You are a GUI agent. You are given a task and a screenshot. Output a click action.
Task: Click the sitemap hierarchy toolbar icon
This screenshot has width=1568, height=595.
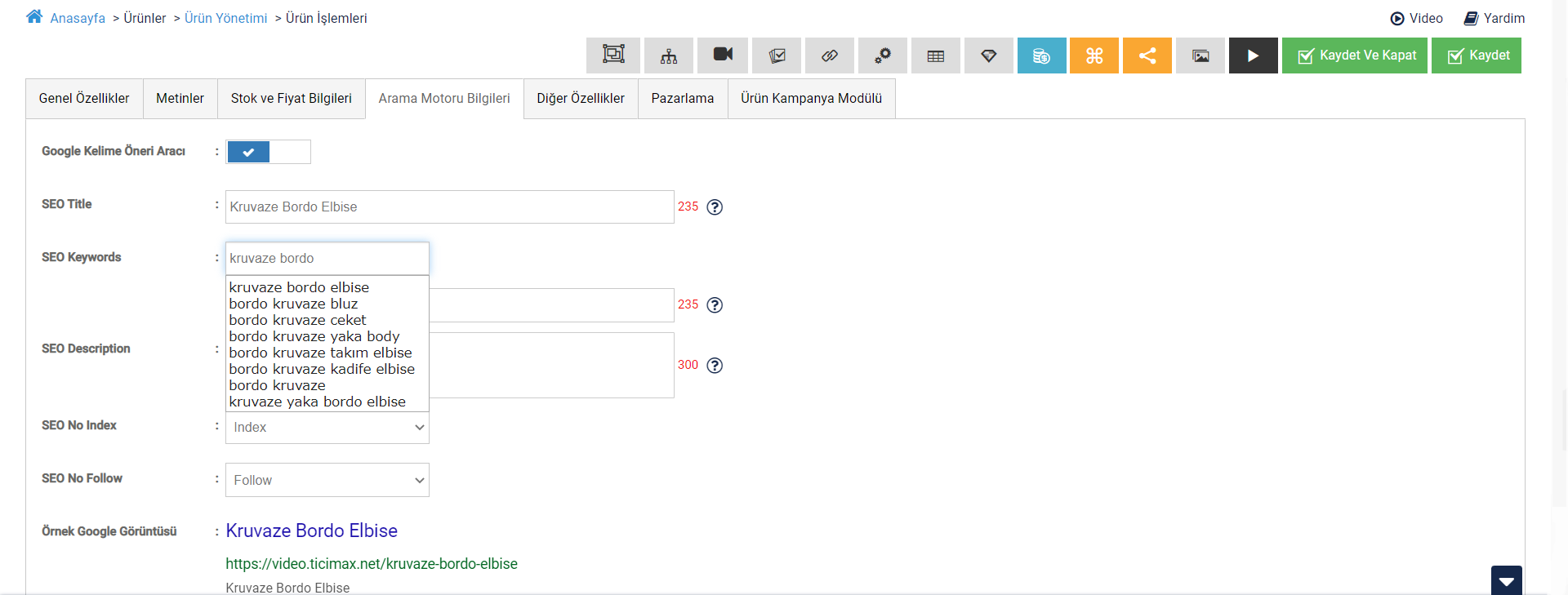[668, 56]
